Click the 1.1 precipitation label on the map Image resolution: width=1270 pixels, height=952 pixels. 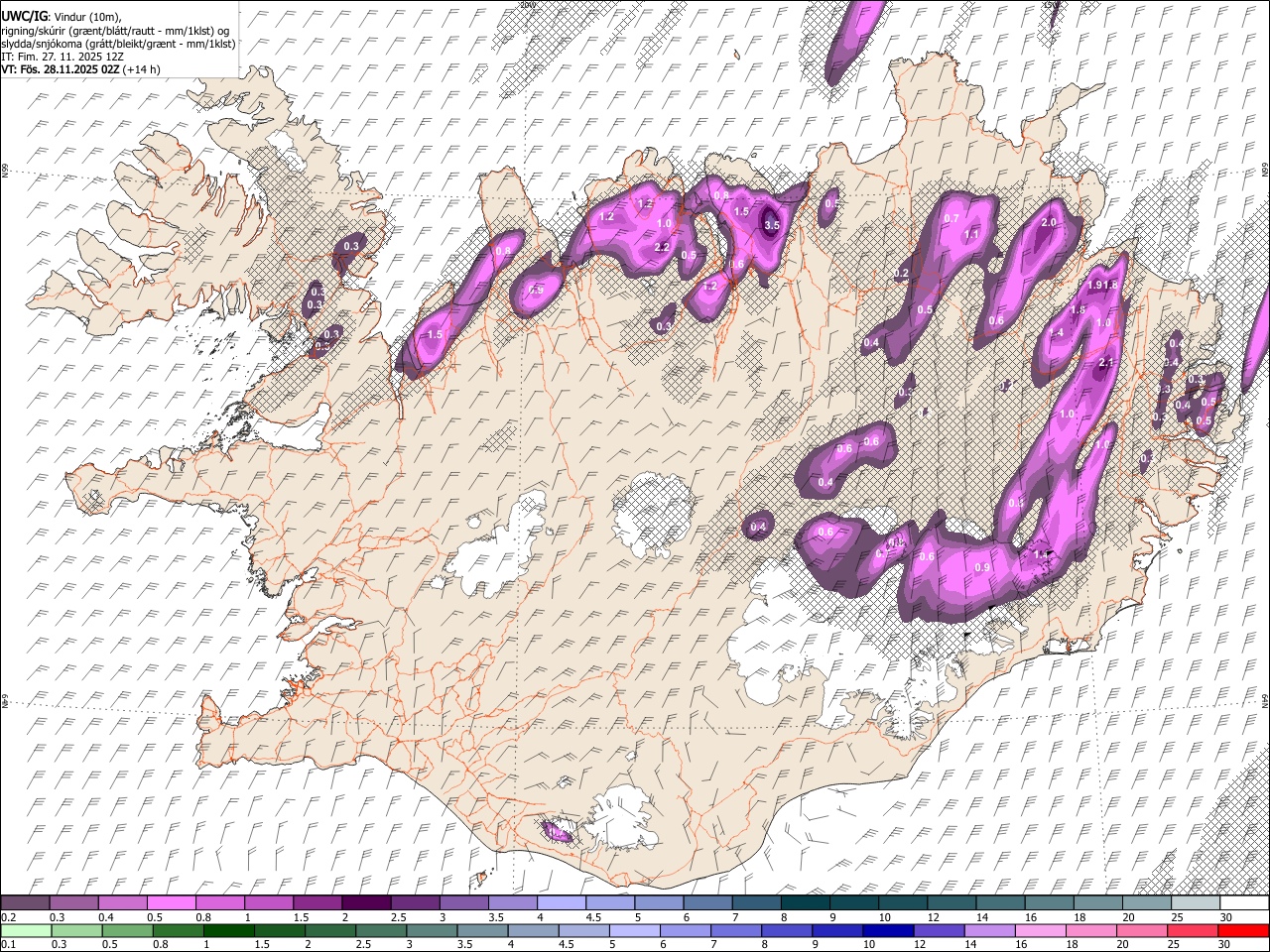pyautogui.click(x=971, y=234)
